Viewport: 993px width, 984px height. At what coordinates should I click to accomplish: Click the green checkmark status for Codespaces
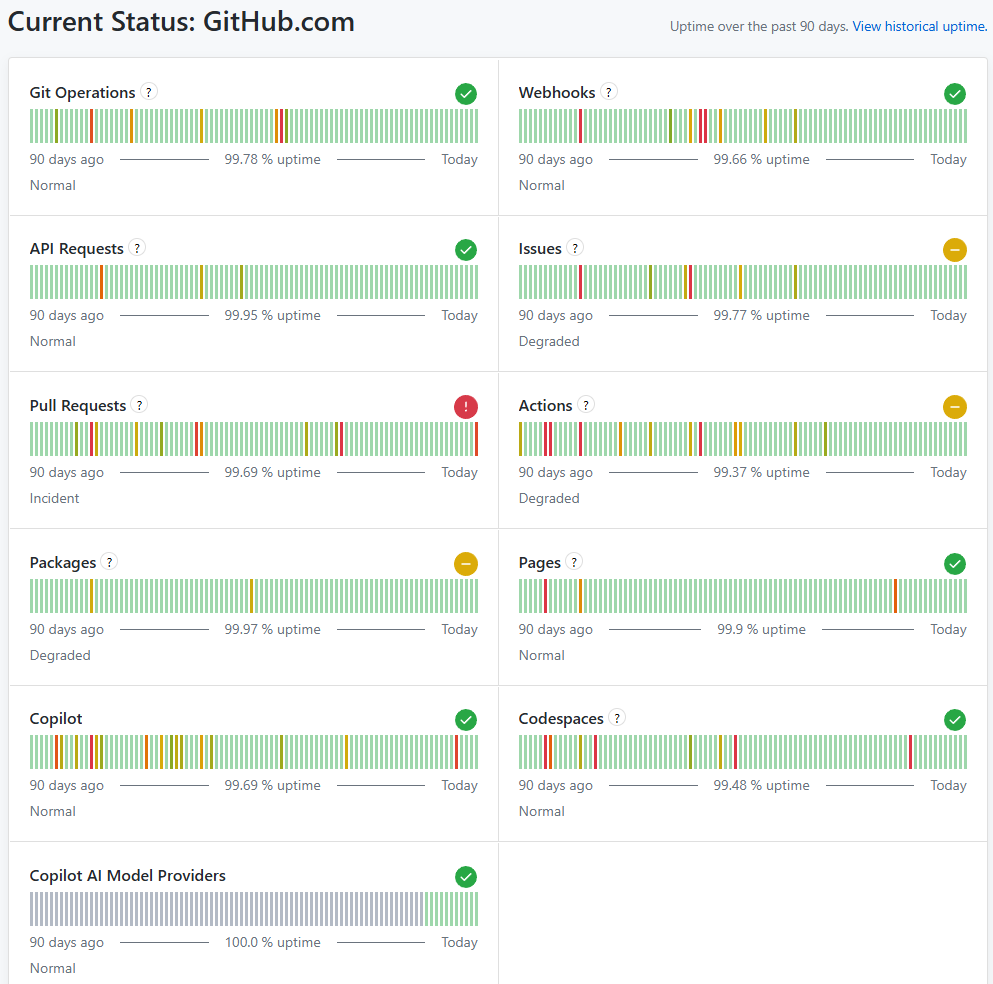[x=955, y=719]
